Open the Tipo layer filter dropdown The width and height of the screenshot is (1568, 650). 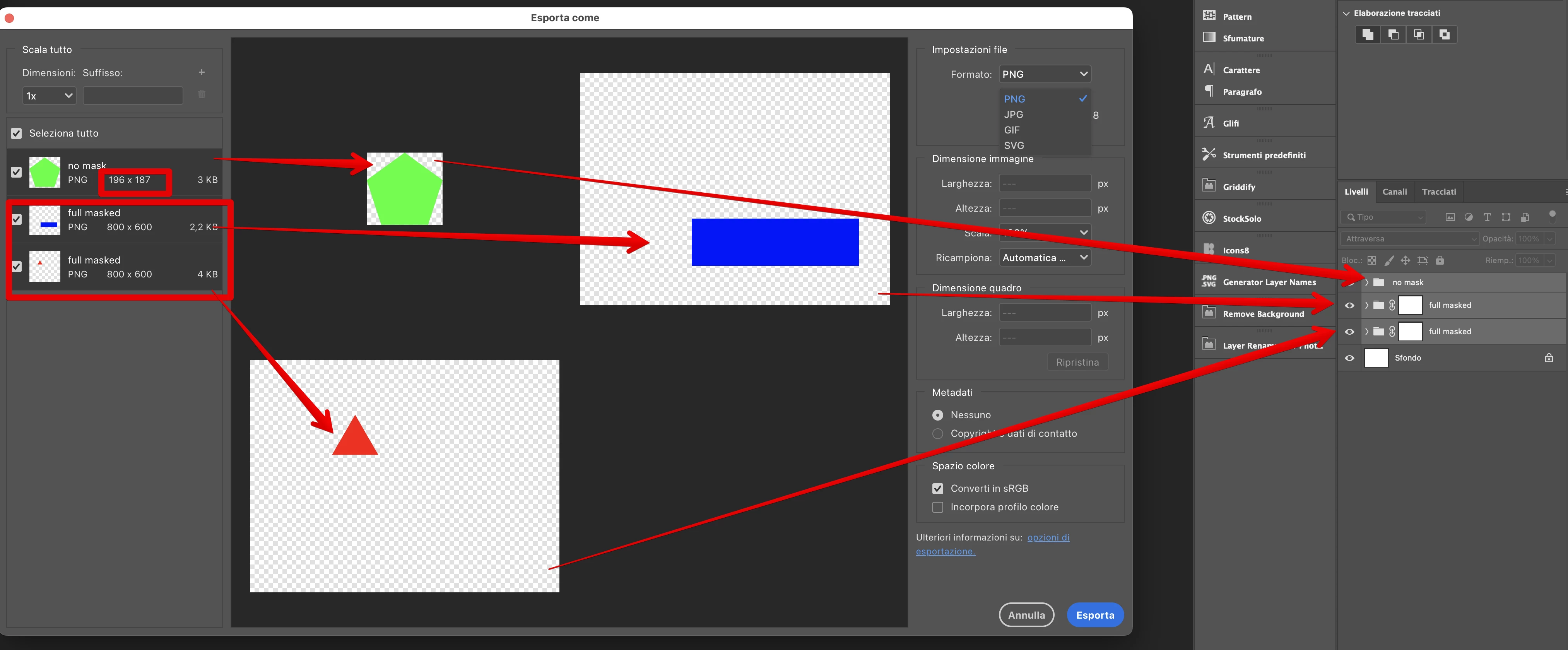1383,217
